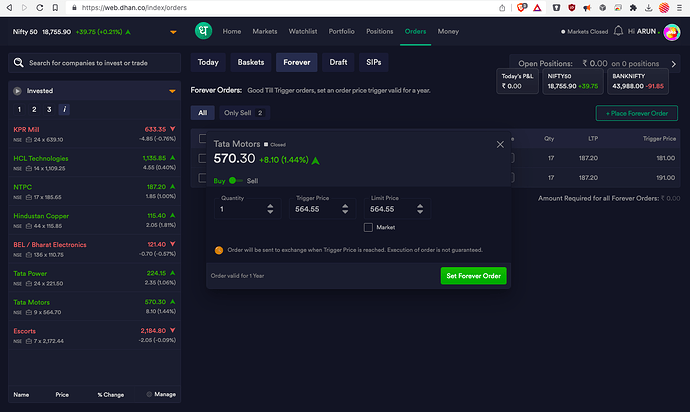690x412 pixels.
Task: Expand the Invested watchlist dropdown
Action: 172,91
